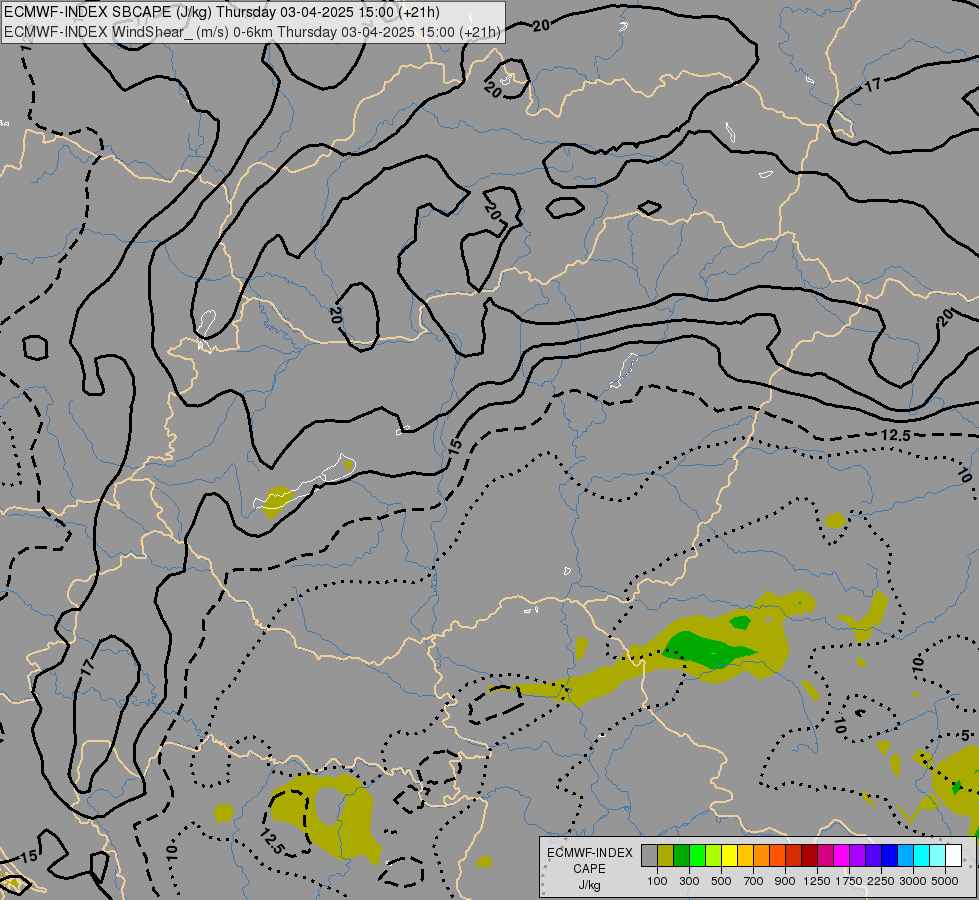This screenshot has height=900, width=979.
Task: Click the '1750' legend scale label
Action: click(849, 881)
